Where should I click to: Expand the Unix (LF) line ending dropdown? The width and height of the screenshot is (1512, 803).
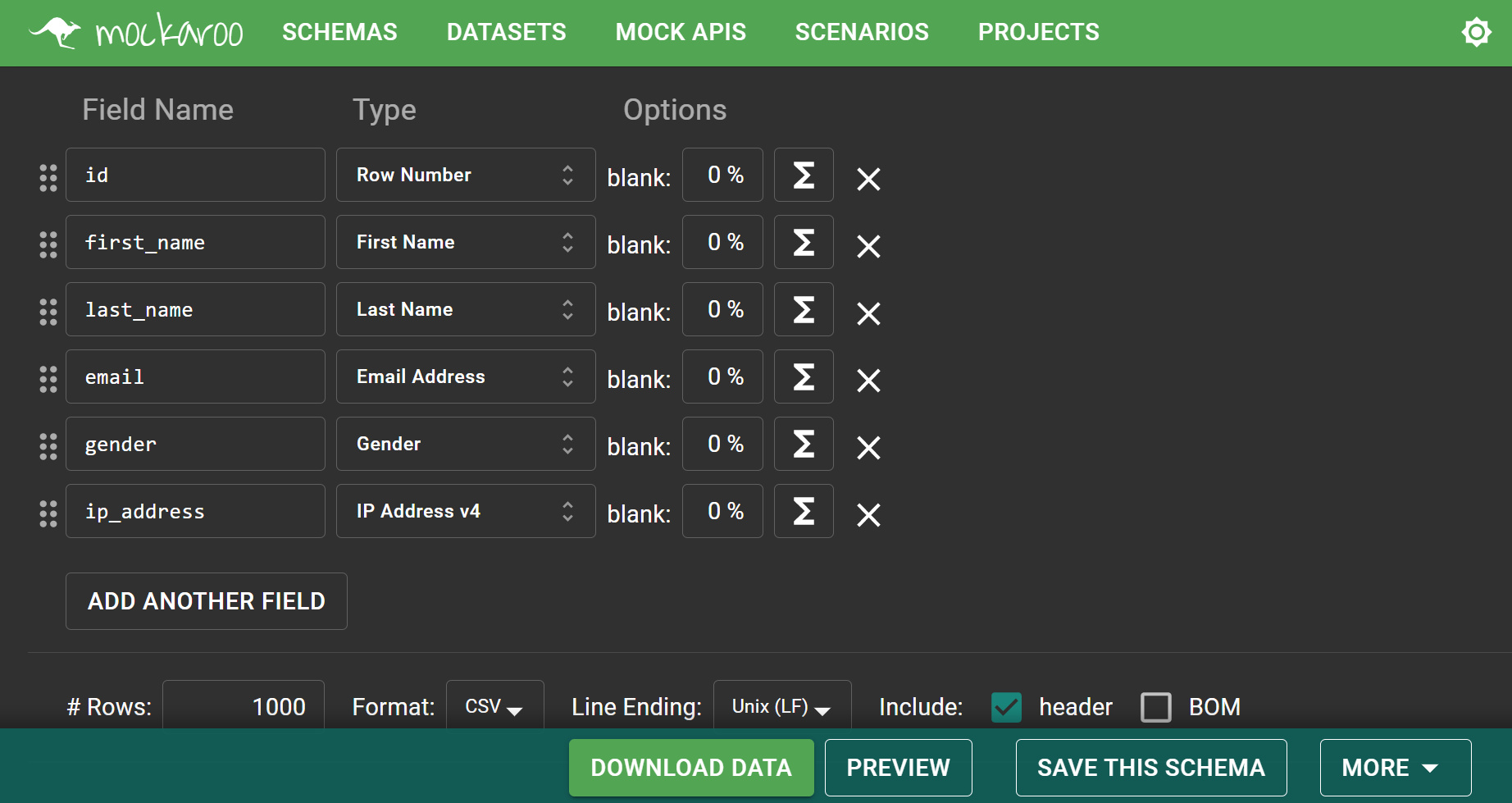[x=781, y=707]
